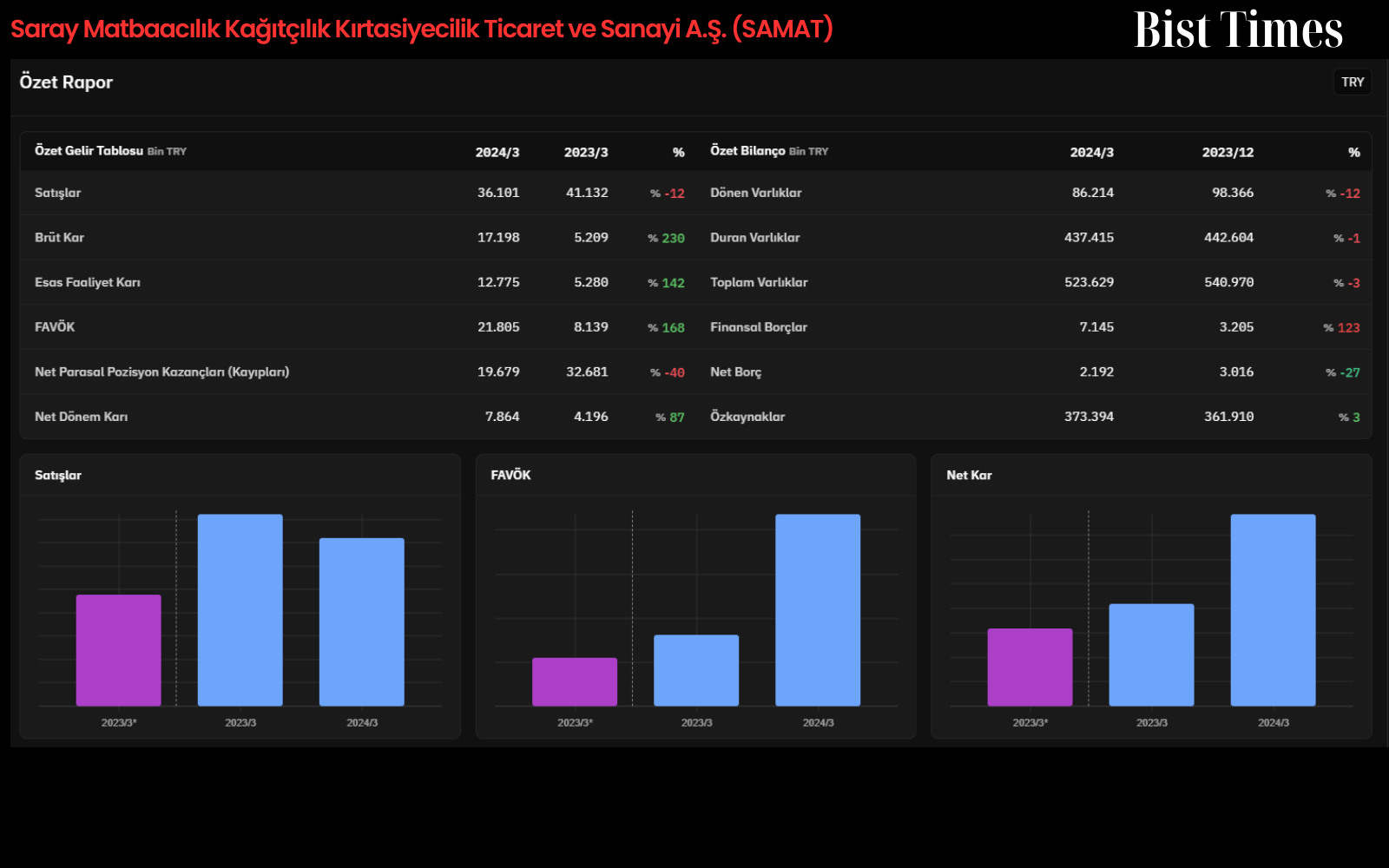Click the 2023/12 column header
The height and width of the screenshot is (868, 1389).
(x=1228, y=152)
